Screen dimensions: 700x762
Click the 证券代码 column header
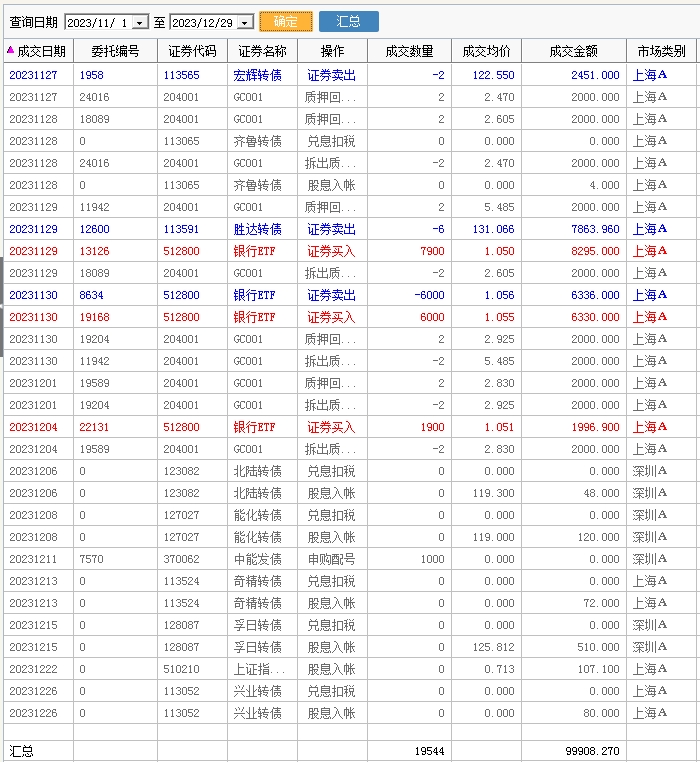pyautogui.click(x=192, y=51)
